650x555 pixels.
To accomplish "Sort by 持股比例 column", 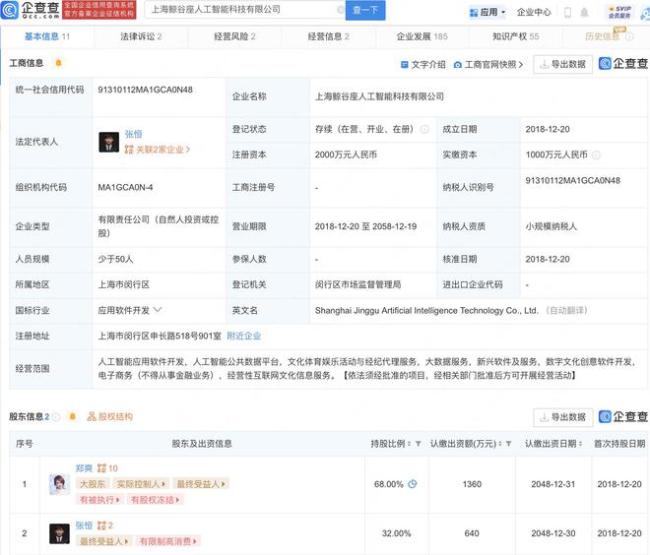I will click(x=409, y=444).
